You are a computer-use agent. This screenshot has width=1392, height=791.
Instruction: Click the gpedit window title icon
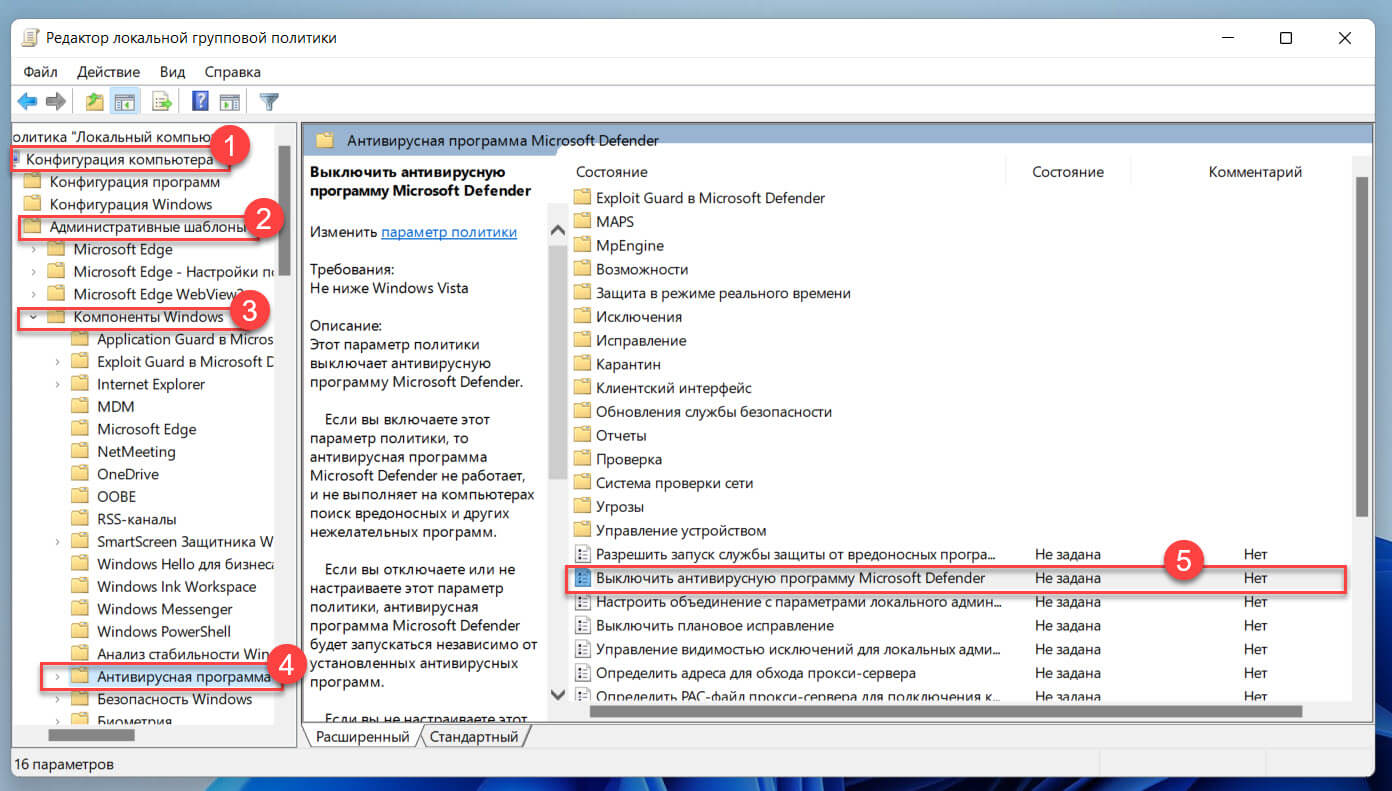click(x=30, y=38)
